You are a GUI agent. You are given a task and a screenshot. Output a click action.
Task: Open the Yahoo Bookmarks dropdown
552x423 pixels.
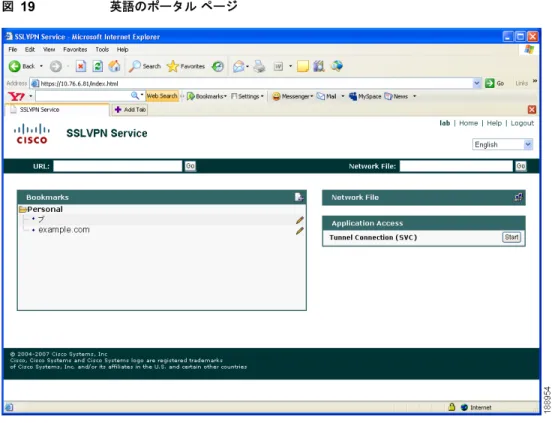[207, 96]
